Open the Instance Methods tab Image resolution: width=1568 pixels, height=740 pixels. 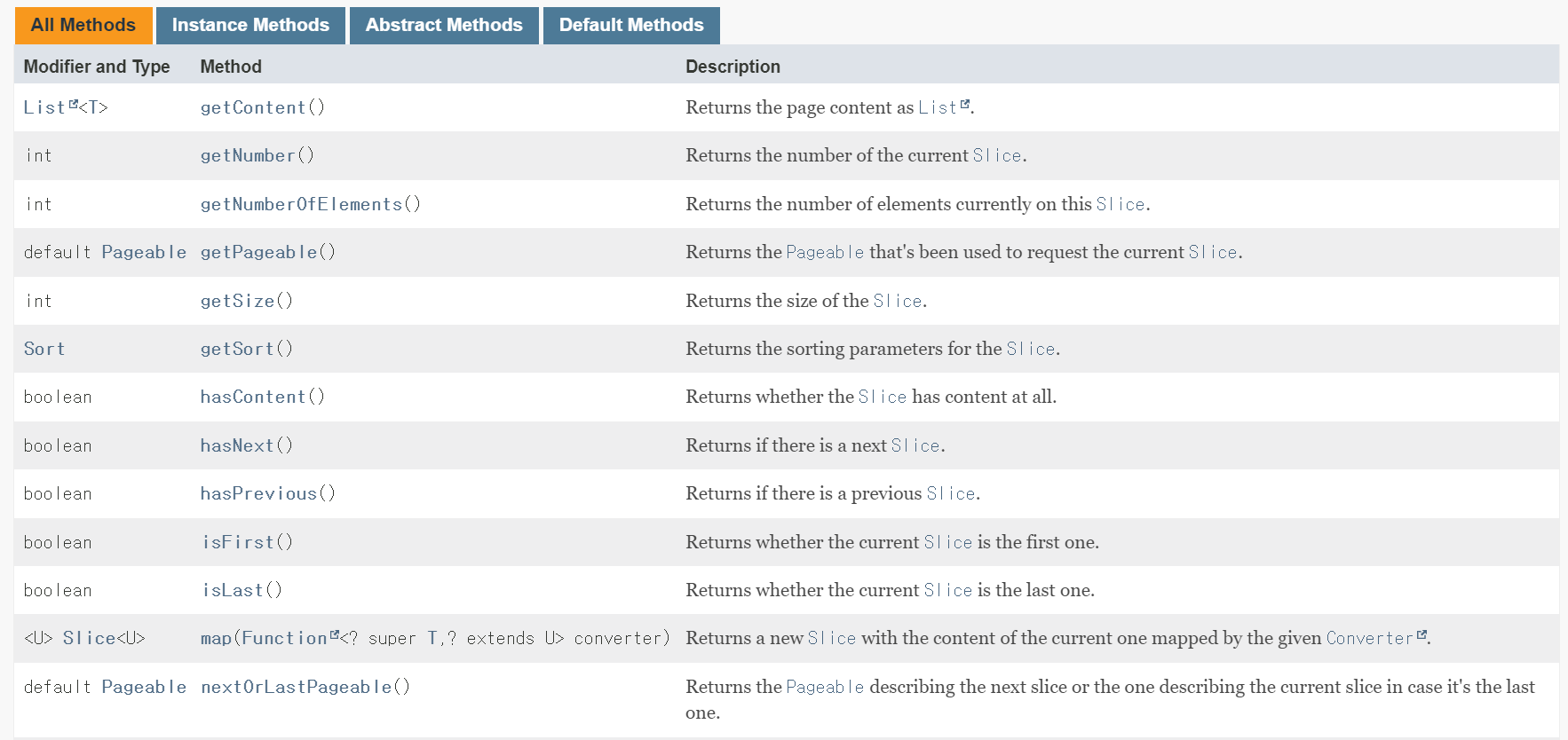coord(250,25)
